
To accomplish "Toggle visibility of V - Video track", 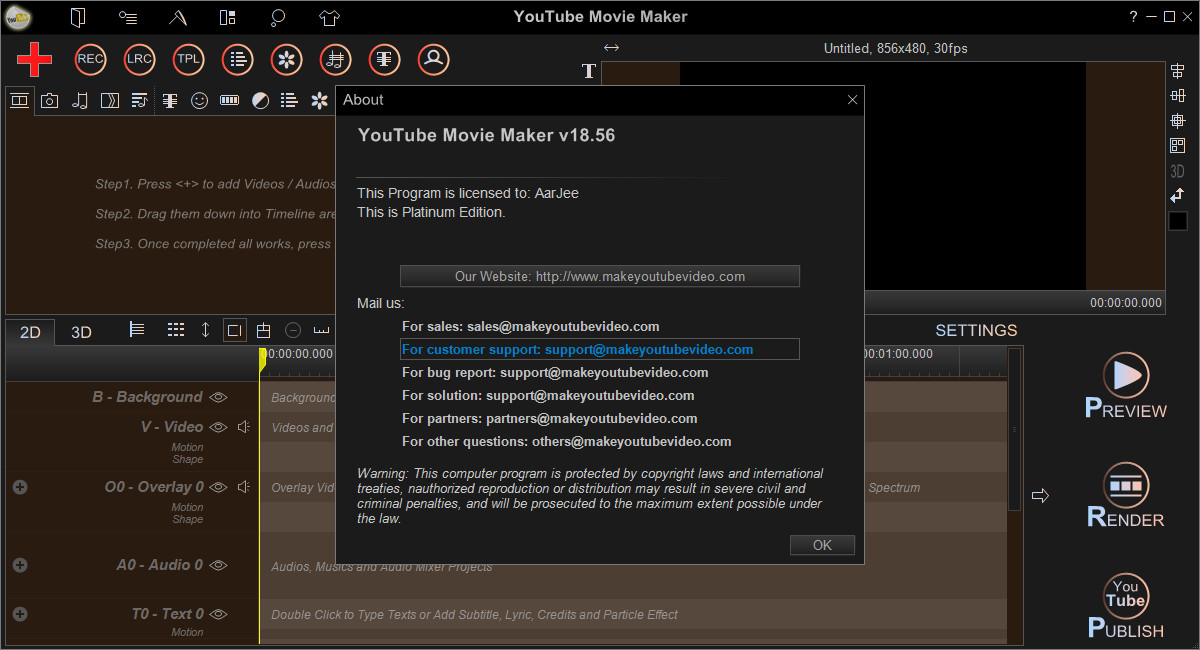I will [218, 427].
